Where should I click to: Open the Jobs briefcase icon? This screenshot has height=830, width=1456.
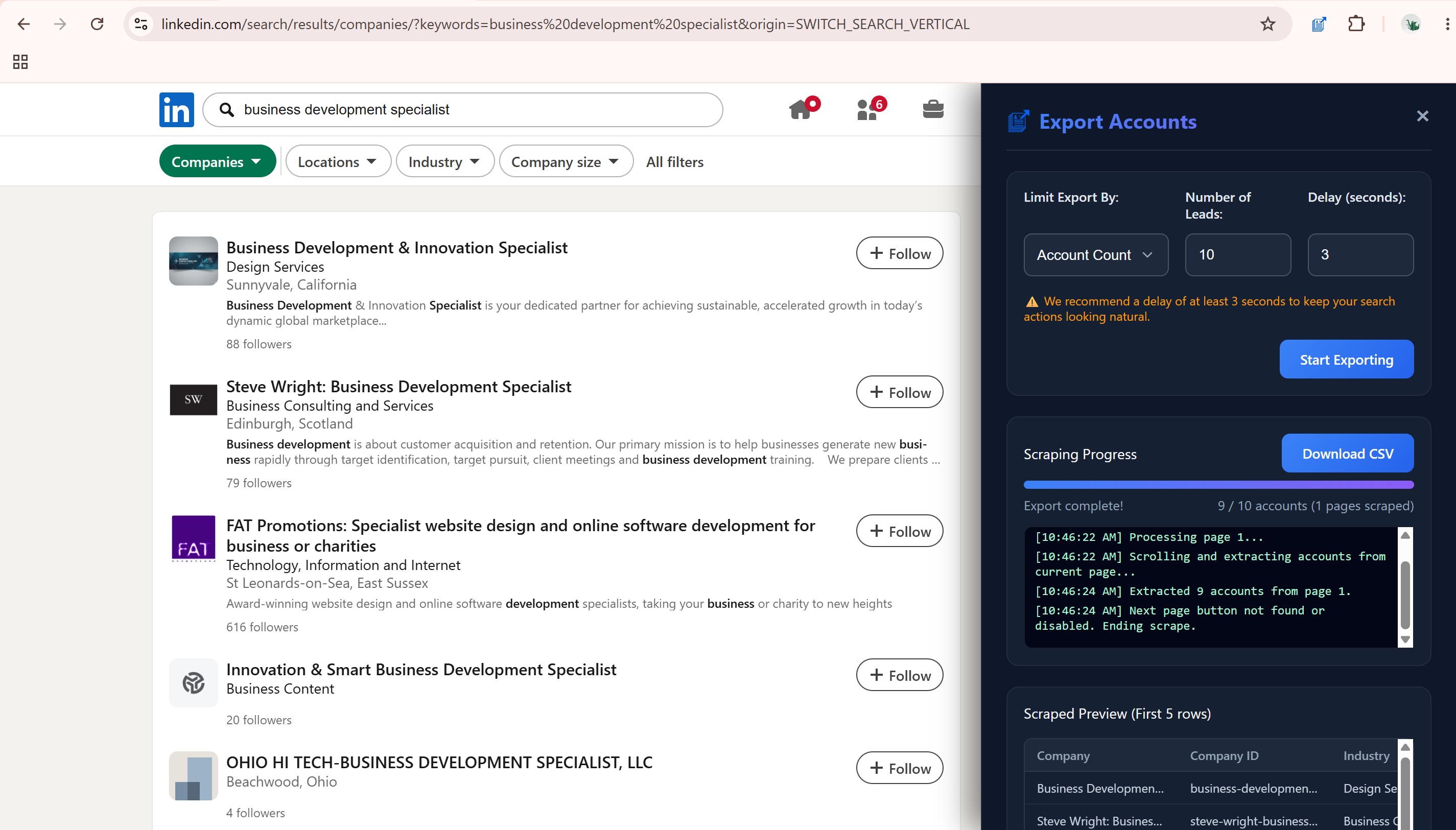point(933,108)
